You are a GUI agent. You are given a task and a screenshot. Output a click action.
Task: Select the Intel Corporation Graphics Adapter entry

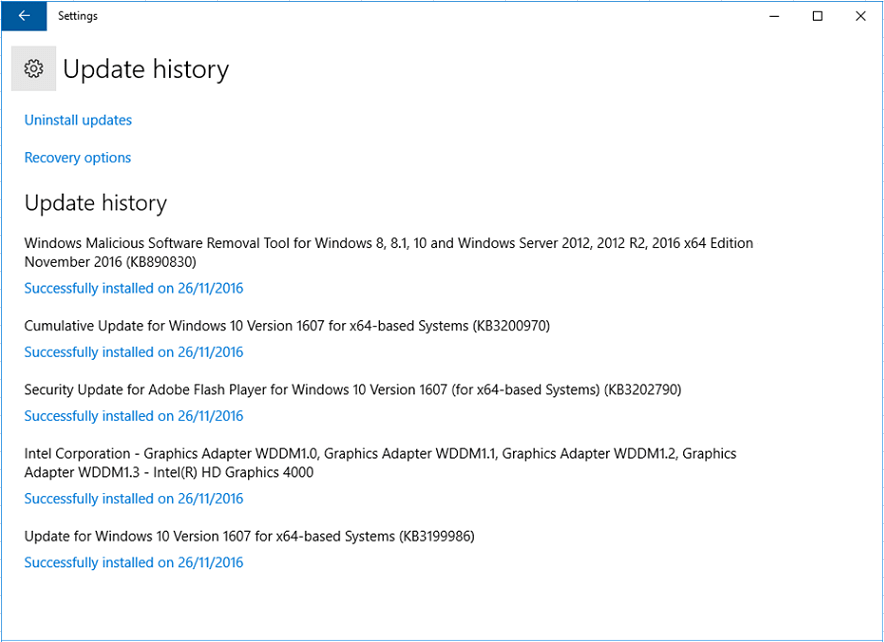(x=380, y=463)
